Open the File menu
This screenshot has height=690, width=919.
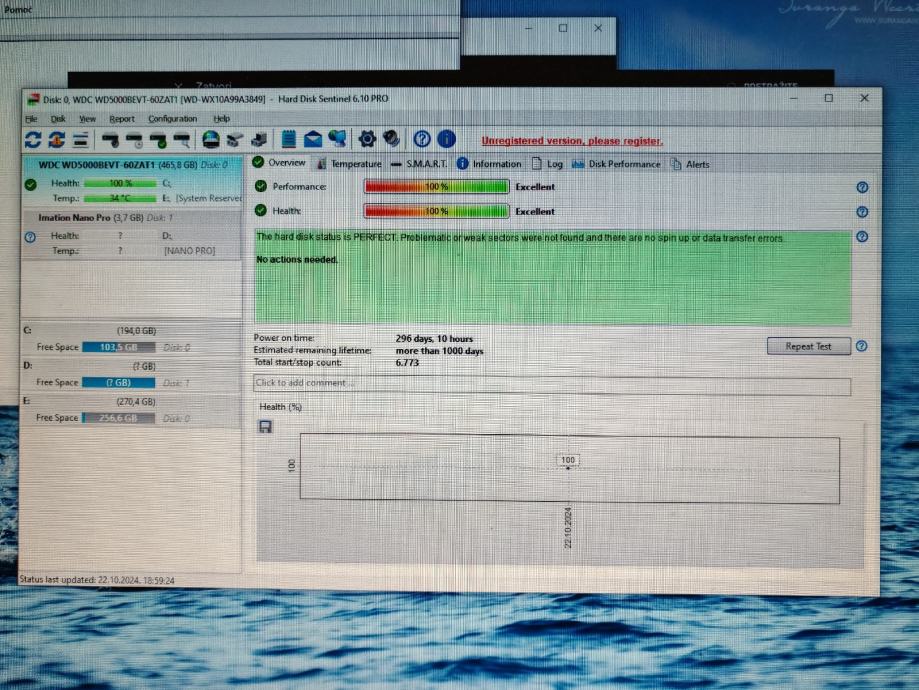tap(32, 119)
